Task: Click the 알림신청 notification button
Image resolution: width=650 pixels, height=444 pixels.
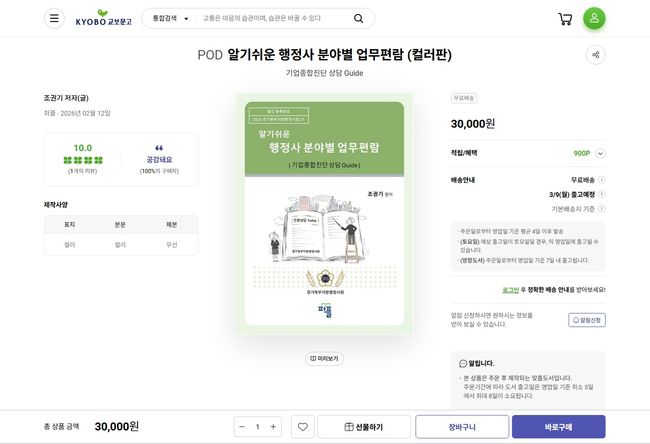Action: 587,320
